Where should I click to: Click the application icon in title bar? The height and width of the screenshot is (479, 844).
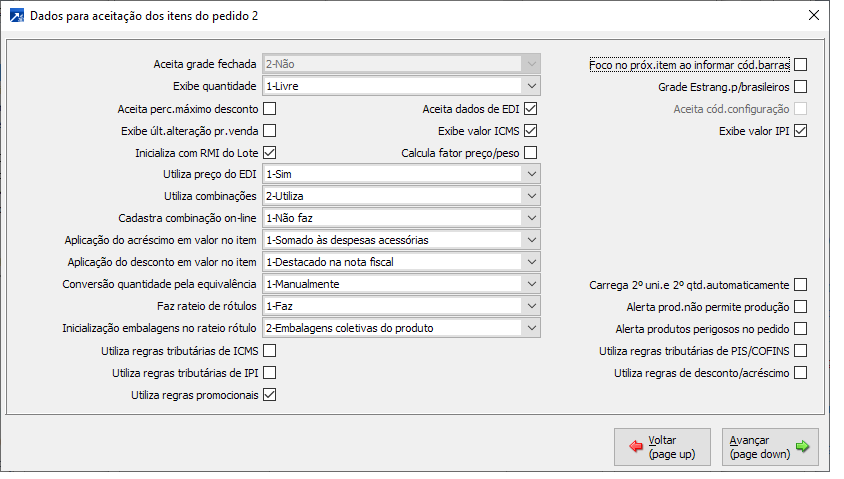click(x=17, y=15)
